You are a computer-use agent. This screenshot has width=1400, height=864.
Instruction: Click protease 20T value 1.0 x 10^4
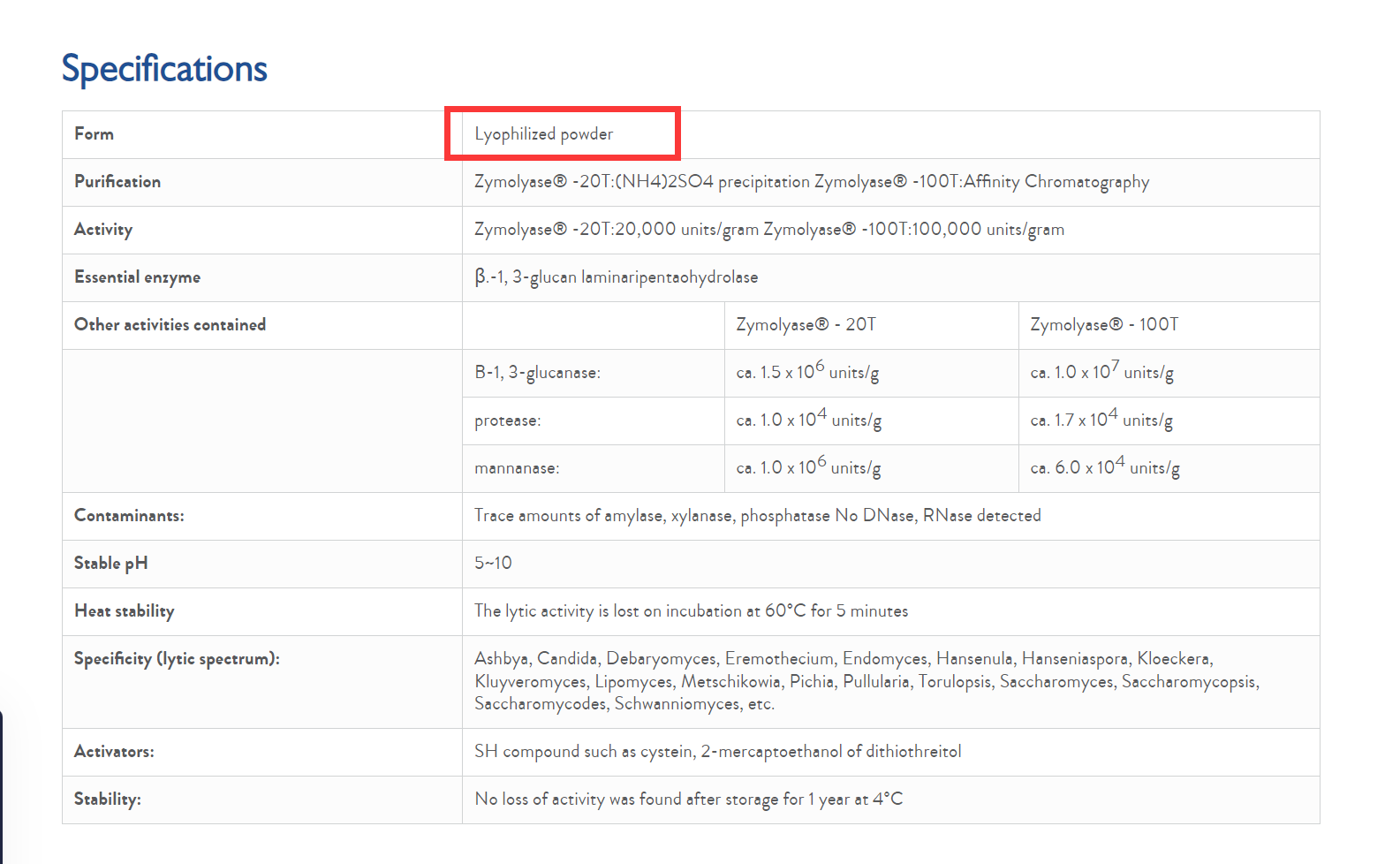(x=808, y=419)
